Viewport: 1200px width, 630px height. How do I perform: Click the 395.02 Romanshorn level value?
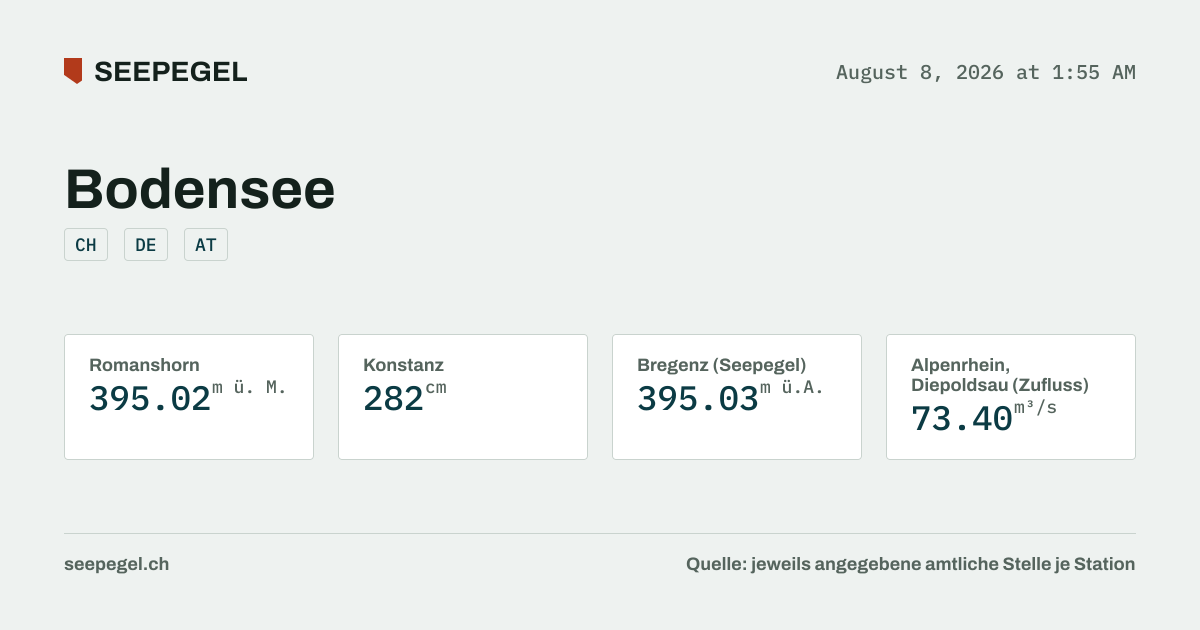coord(150,399)
